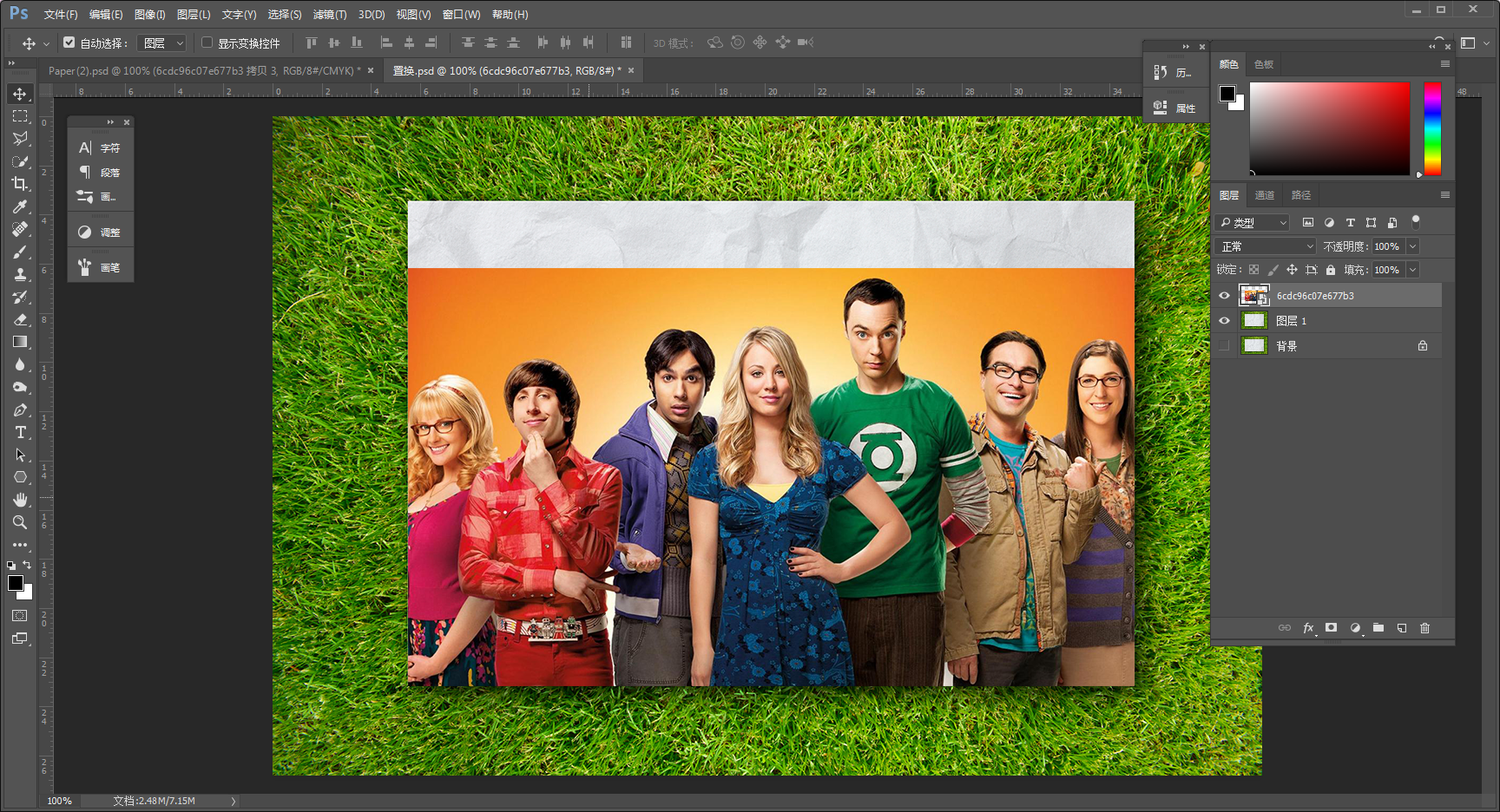1500x812 pixels.
Task: Select the Gradient tool
Action: (20, 342)
